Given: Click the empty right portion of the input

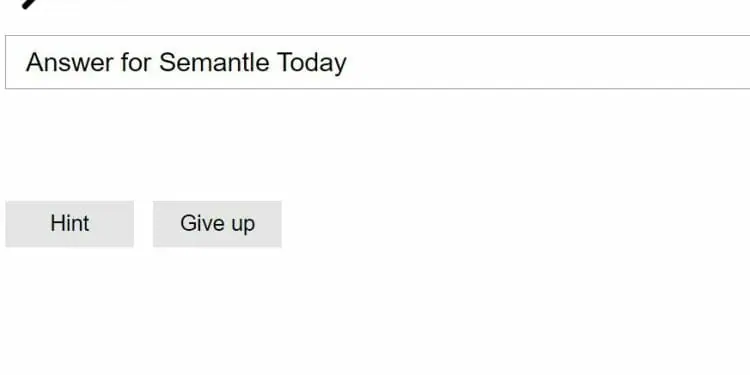Looking at the screenshot, I should tap(550, 62).
